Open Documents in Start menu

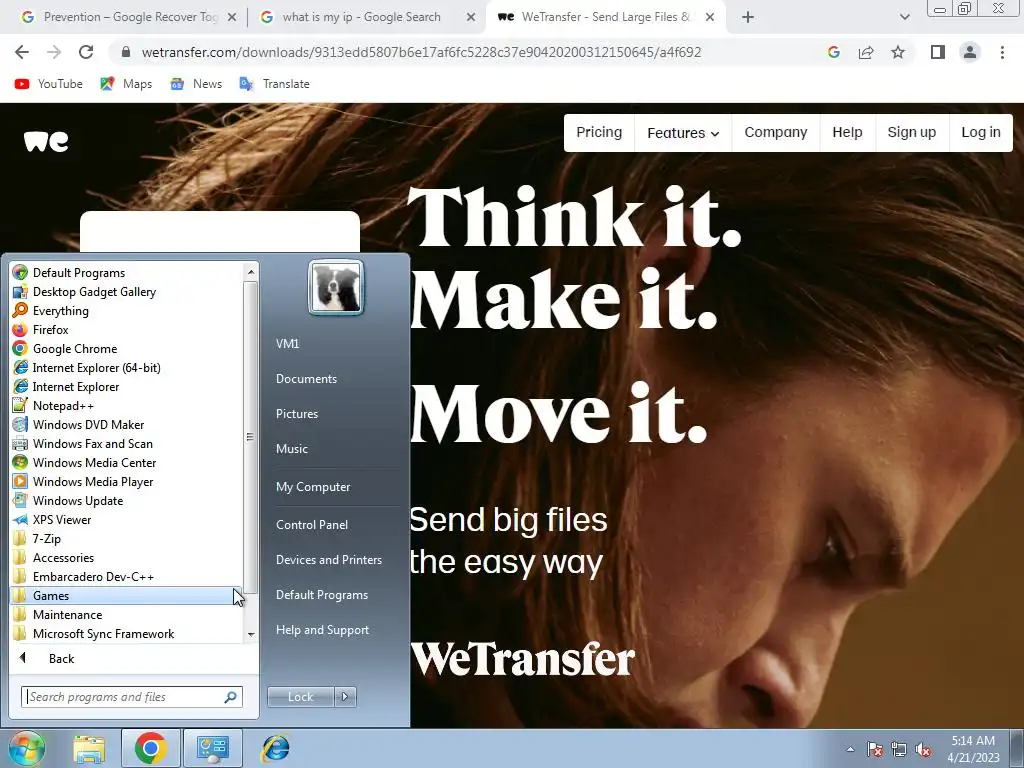click(x=306, y=379)
